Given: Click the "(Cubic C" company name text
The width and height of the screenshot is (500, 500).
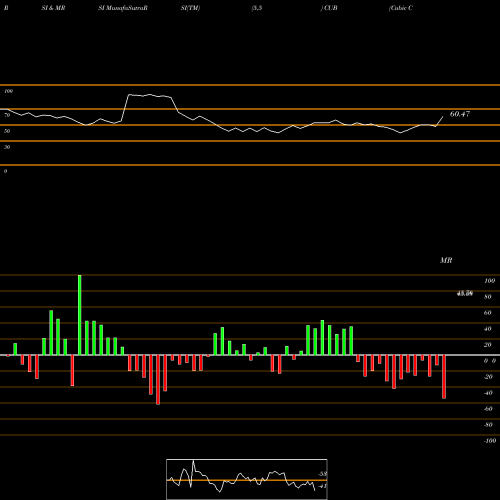Looking at the screenshot, I should tap(401, 8).
